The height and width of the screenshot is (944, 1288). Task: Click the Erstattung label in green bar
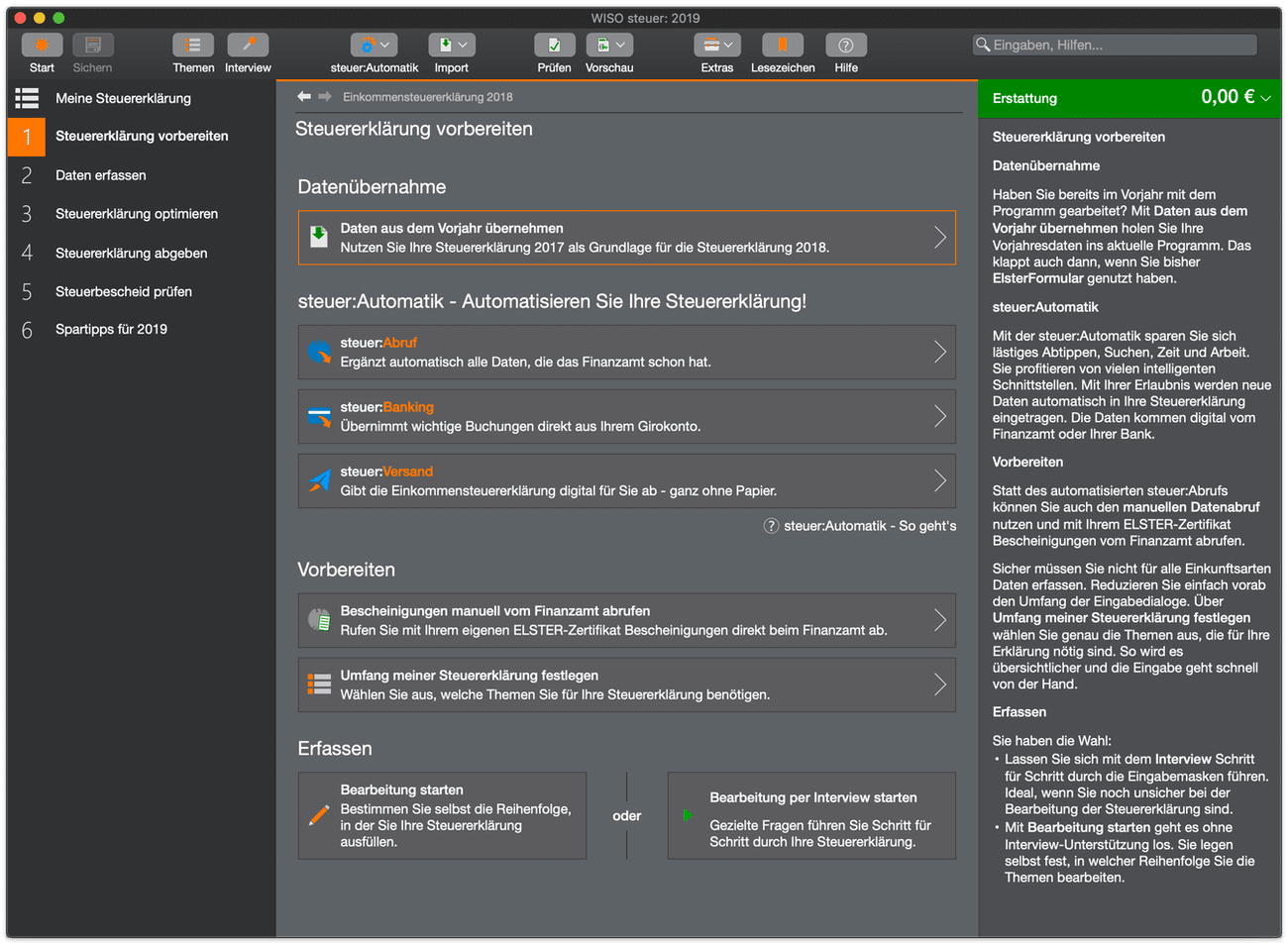click(1024, 98)
